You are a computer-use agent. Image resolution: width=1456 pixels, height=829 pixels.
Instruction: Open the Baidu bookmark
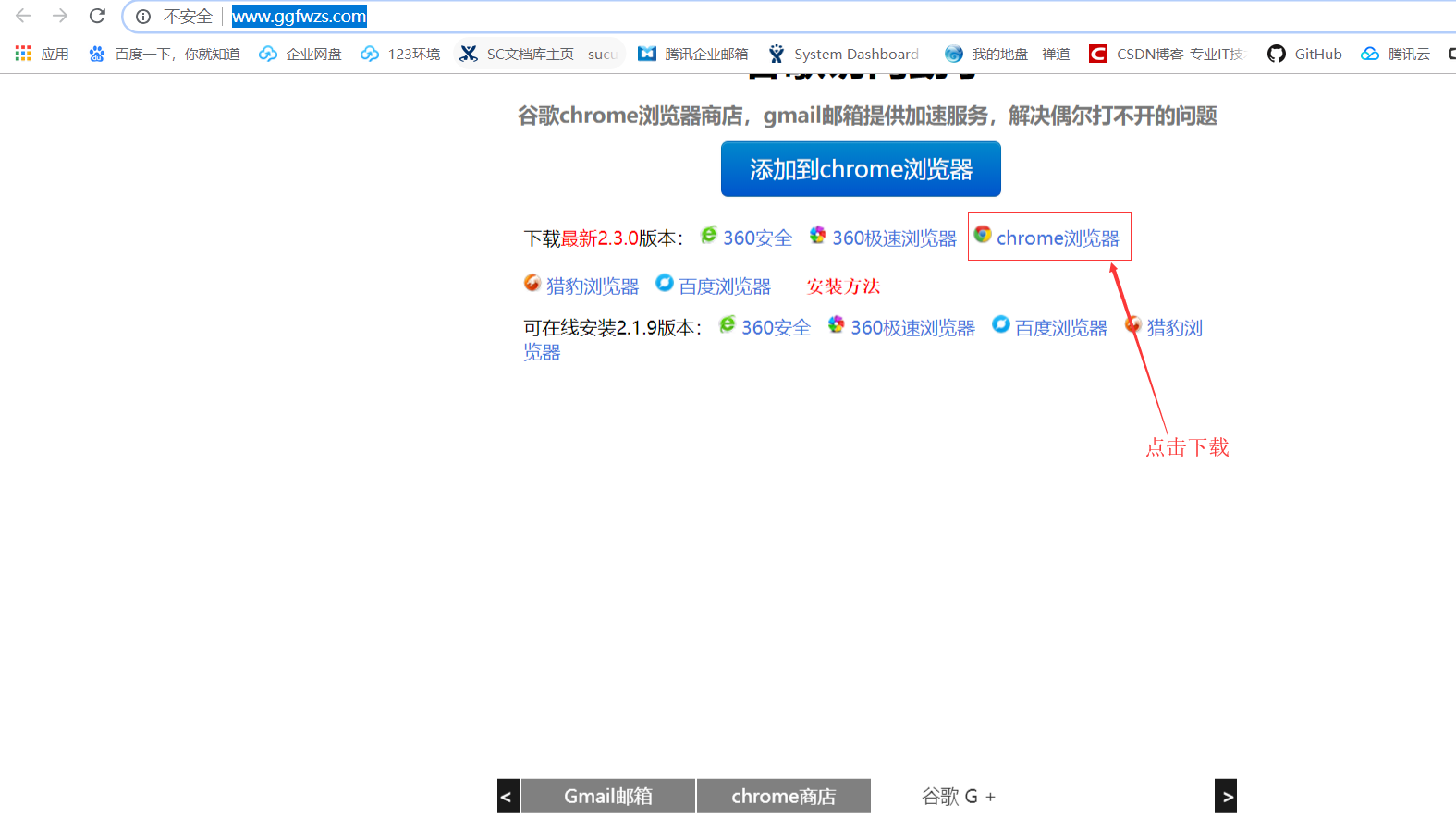pyautogui.click(x=164, y=54)
